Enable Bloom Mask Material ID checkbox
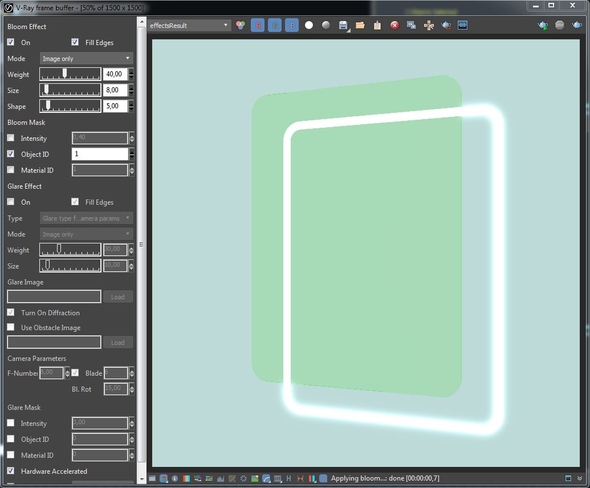590x488 pixels. [x=11, y=170]
